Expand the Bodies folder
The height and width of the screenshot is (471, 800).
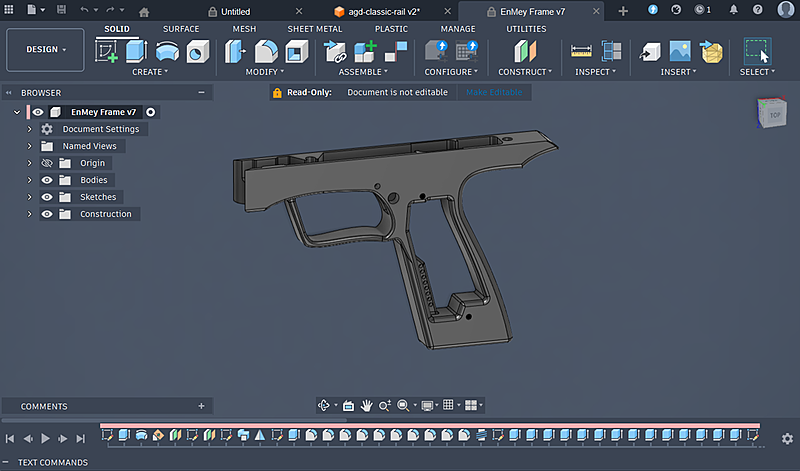29,180
